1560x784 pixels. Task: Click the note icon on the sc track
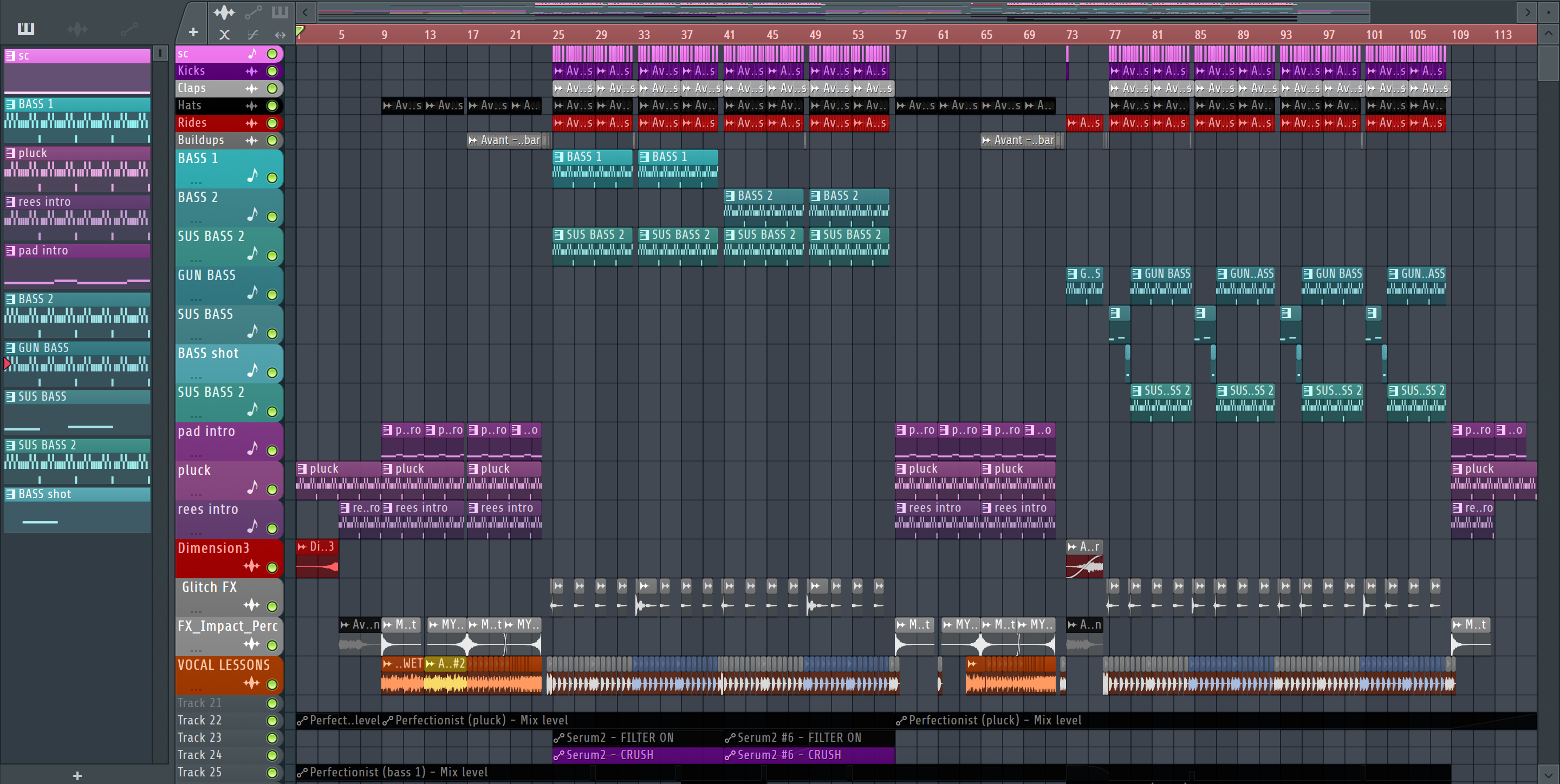(252, 53)
